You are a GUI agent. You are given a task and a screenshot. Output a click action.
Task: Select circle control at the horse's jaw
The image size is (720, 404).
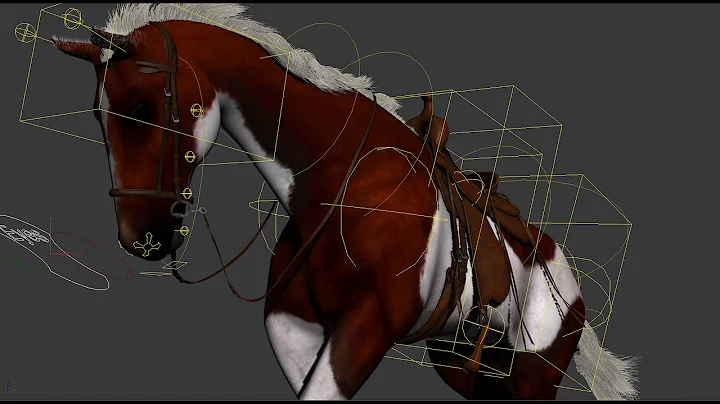tap(190, 157)
